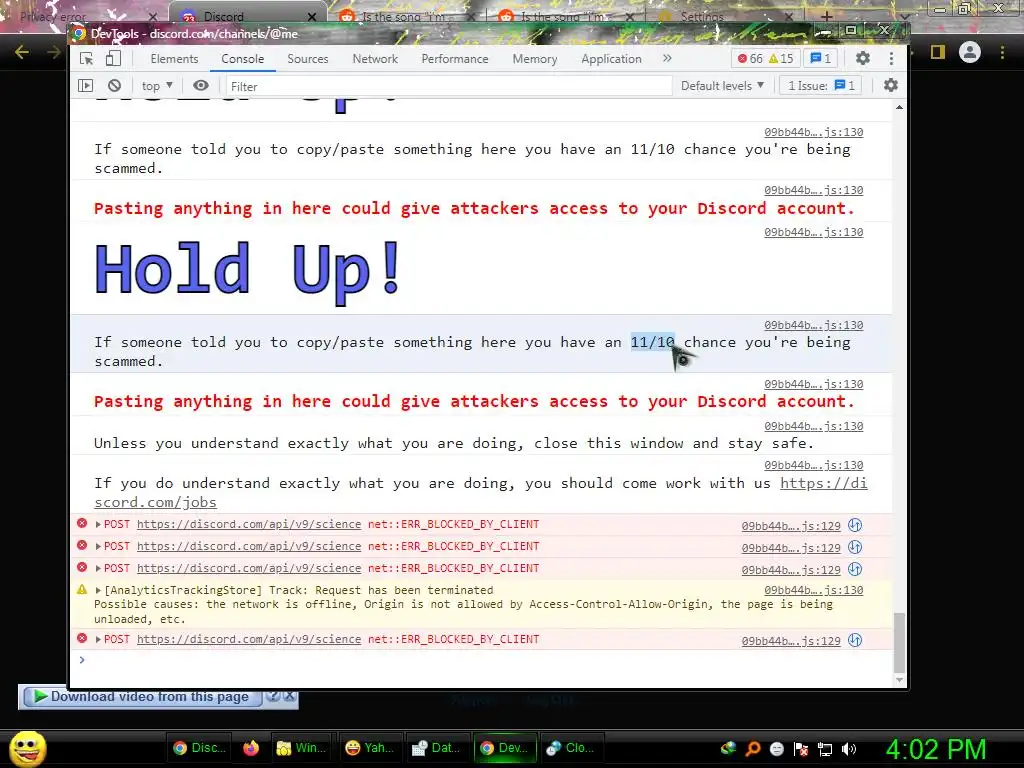The width and height of the screenshot is (1024, 768).
Task: Click network request icon on last POST error
Action: click(x=855, y=640)
